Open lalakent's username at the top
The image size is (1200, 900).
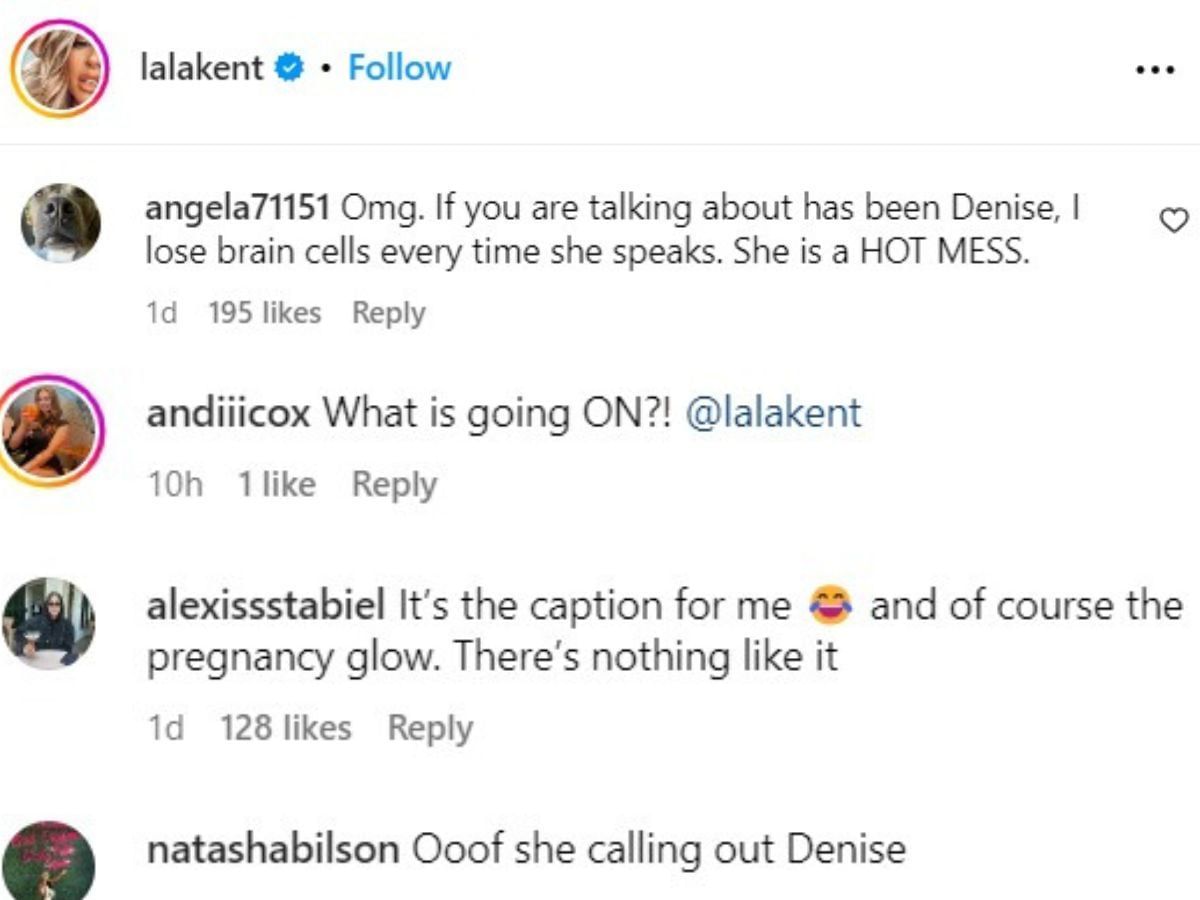coord(203,67)
